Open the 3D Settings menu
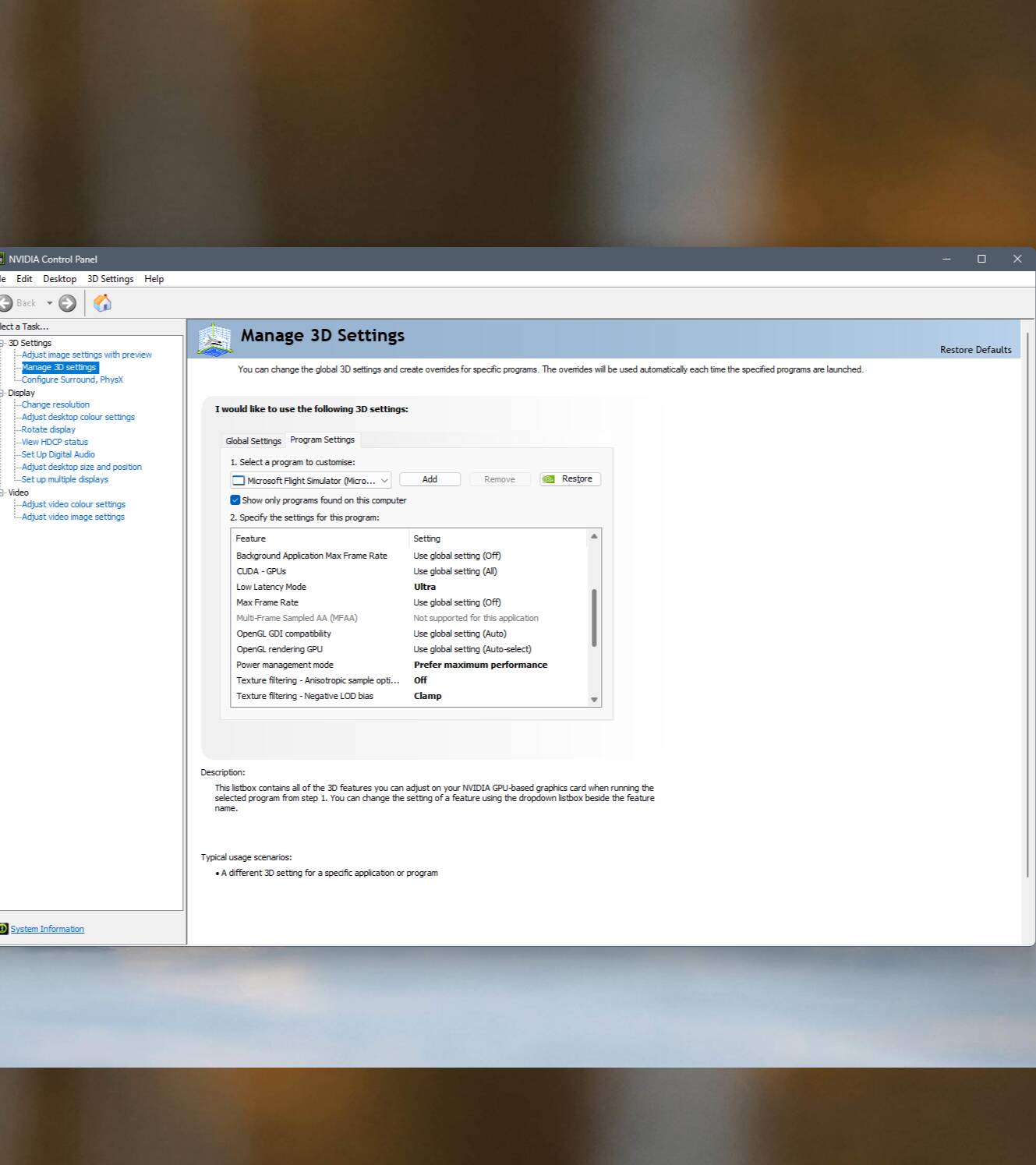Viewport: 1036px width, 1165px height. [110, 279]
